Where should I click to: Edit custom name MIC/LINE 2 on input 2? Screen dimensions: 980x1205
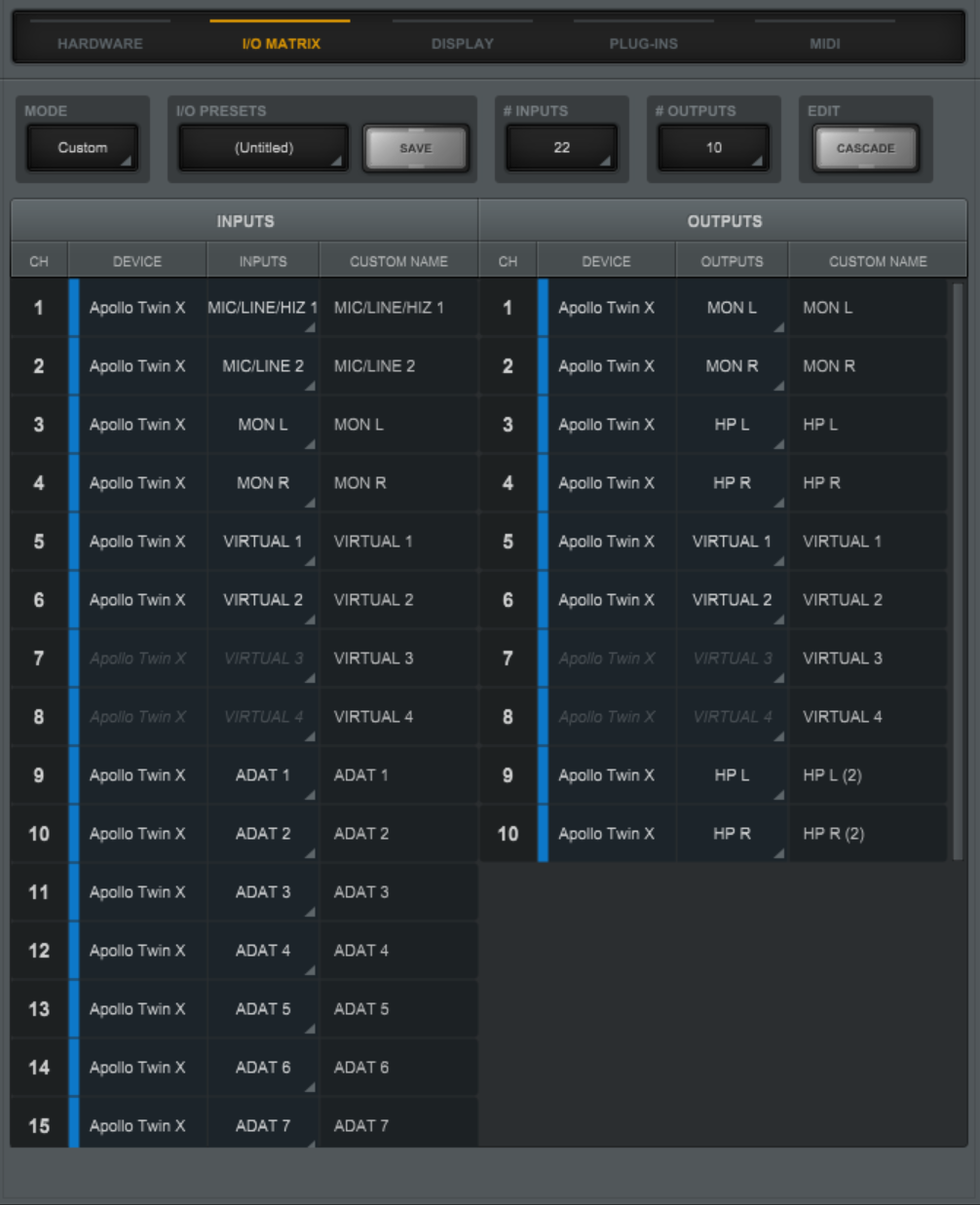(399, 366)
